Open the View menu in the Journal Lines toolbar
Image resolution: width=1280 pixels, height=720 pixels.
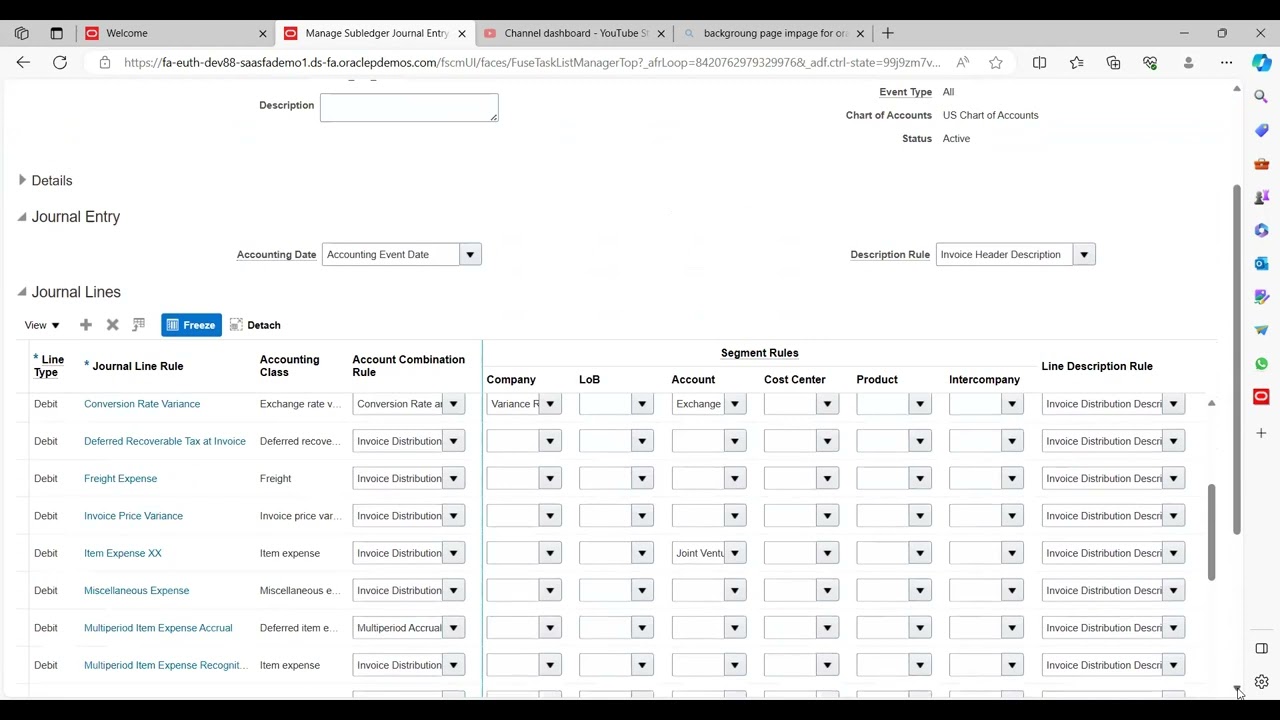[42, 325]
